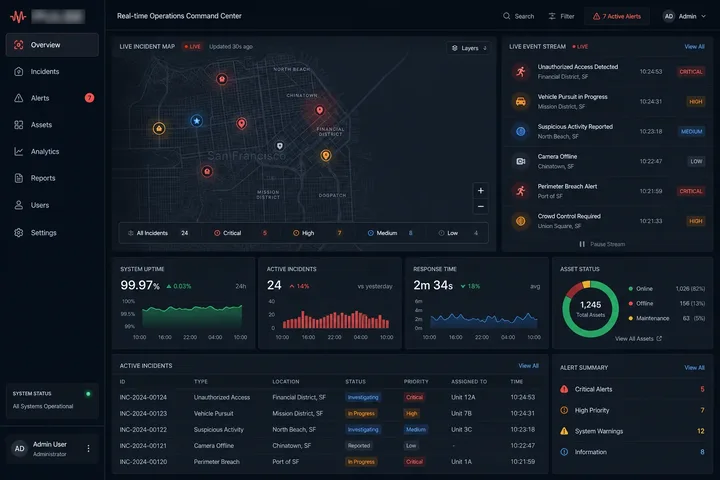The width and height of the screenshot is (720, 480).
Task: Click View All in Alert Summary
Action: (x=694, y=368)
